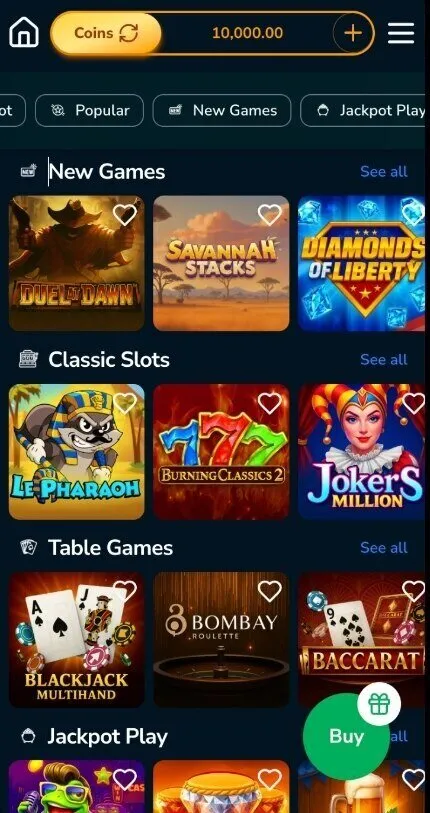
Task: Launch the Diamonds of Liberty game
Action: click(x=364, y=263)
